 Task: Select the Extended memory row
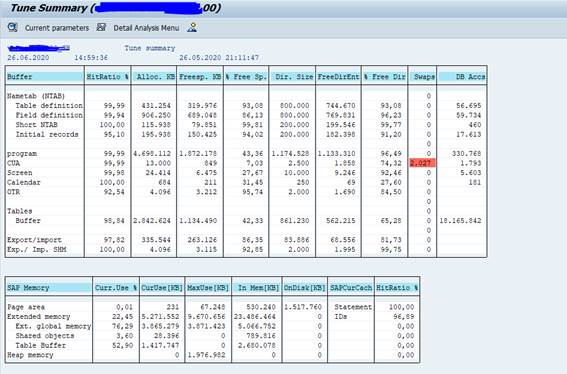(x=212, y=317)
